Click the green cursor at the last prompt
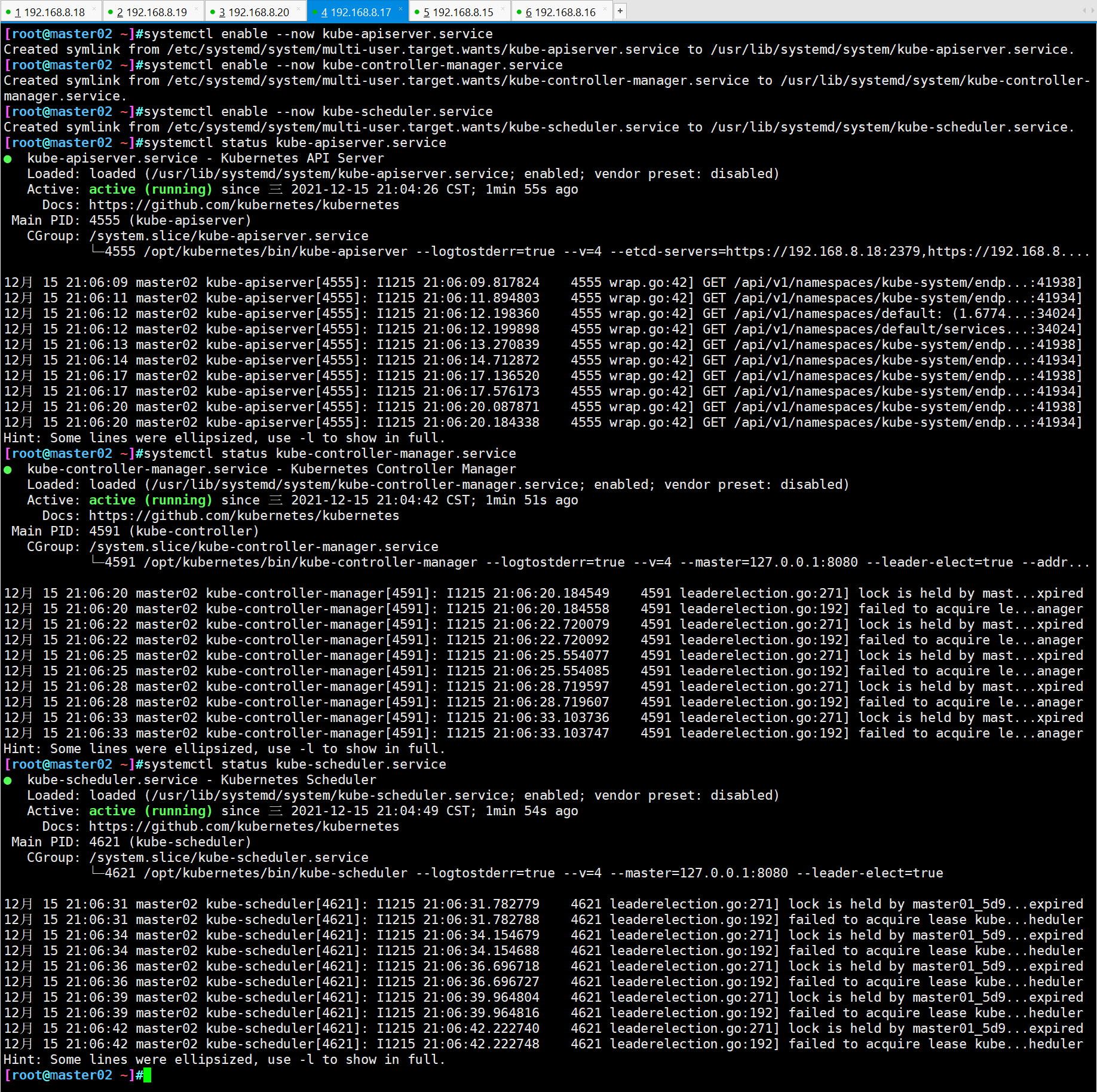 (148, 1075)
